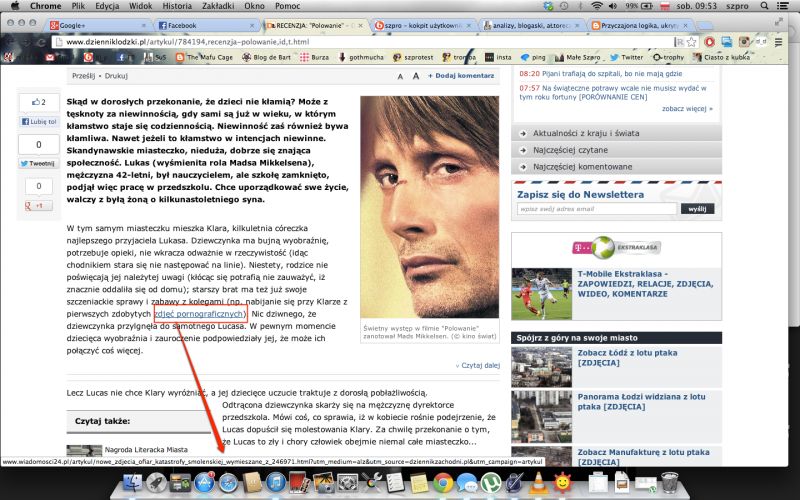
Task: Decrease font size with small A
Action: point(401,76)
